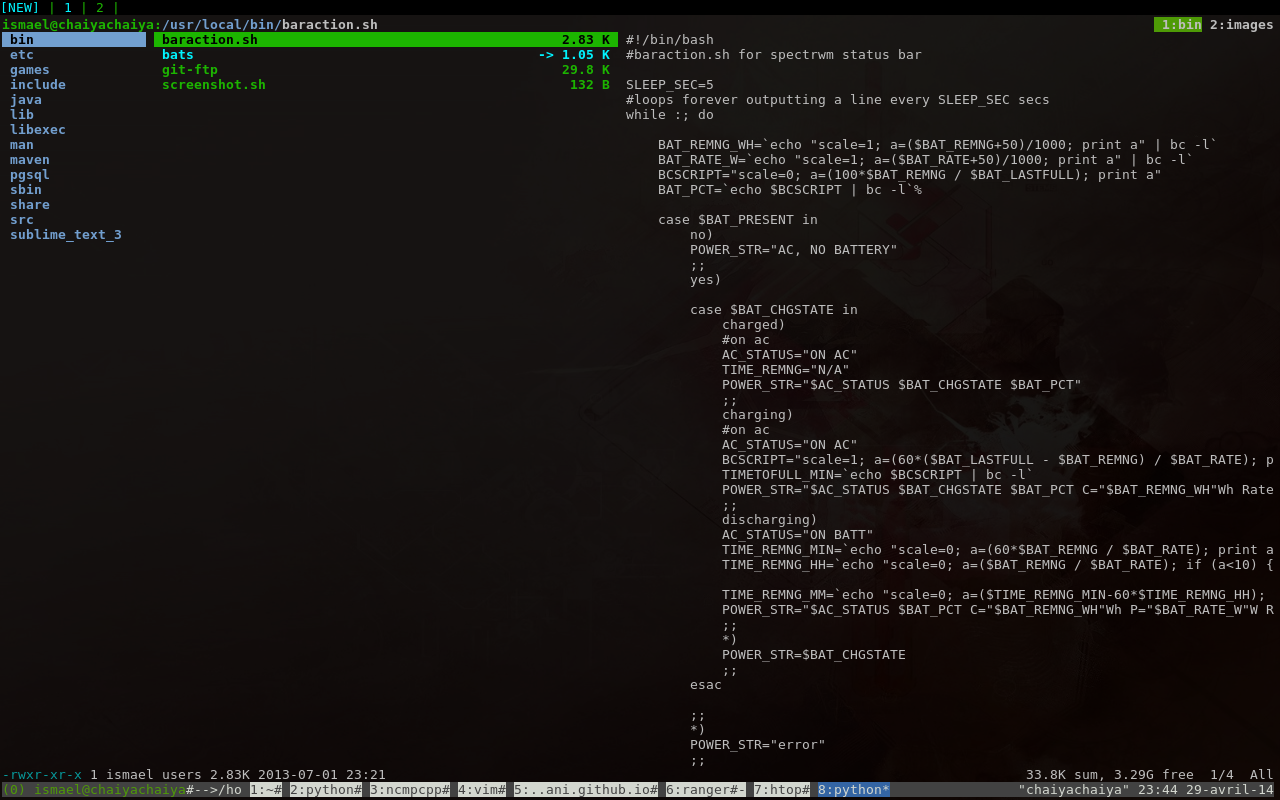The width and height of the screenshot is (1280, 800).
Task: Switch to tmux window 6:ranger
Action: pyautogui.click(x=706, y=790)
